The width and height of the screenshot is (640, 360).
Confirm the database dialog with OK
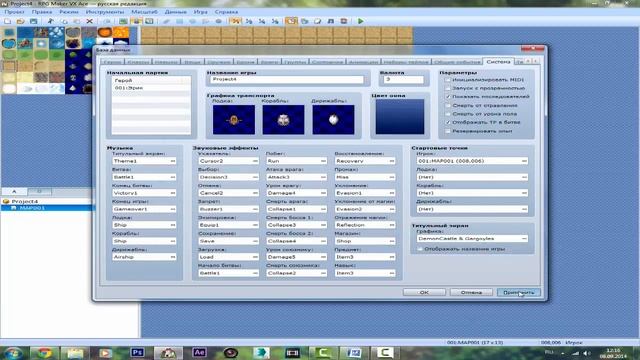coord(424,293)
